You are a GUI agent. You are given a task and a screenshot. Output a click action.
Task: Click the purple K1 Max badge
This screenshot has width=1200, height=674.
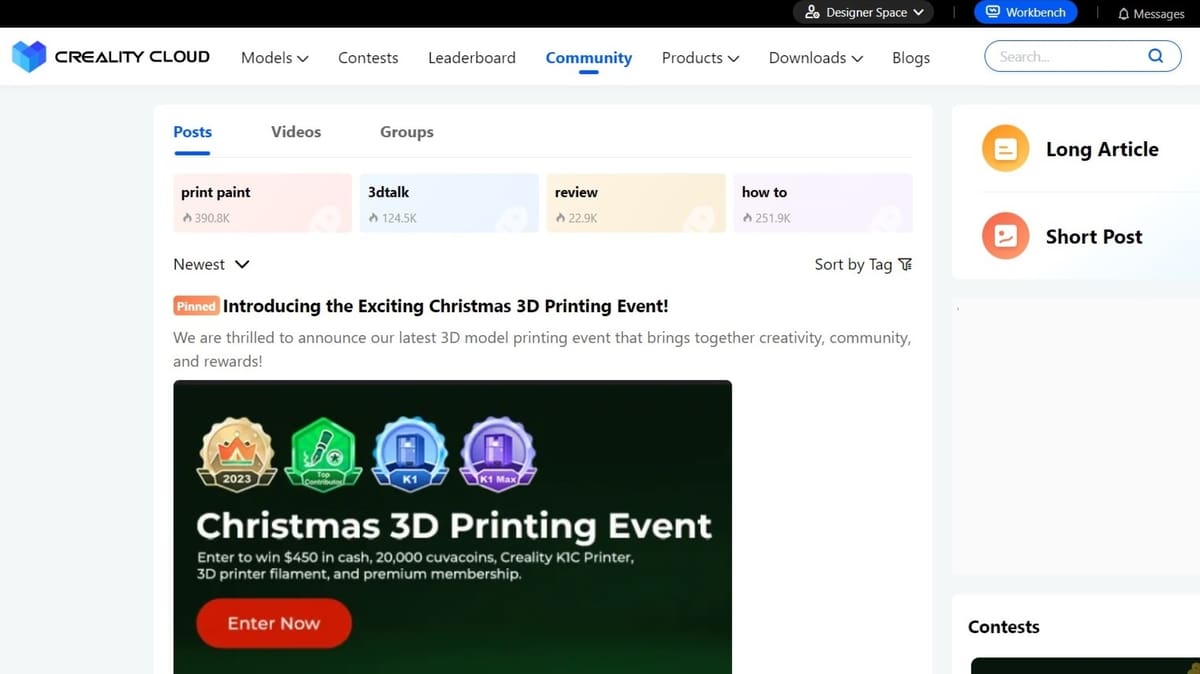tap(497, 453)
